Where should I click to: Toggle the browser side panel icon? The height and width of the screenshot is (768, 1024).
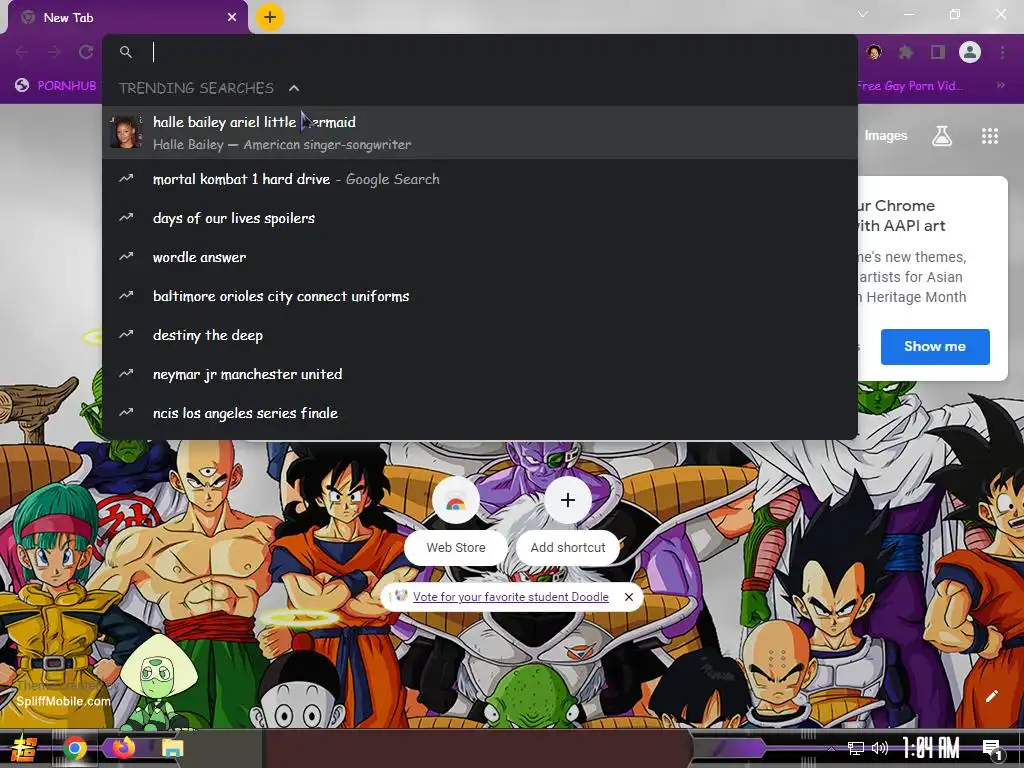(938, 52)
